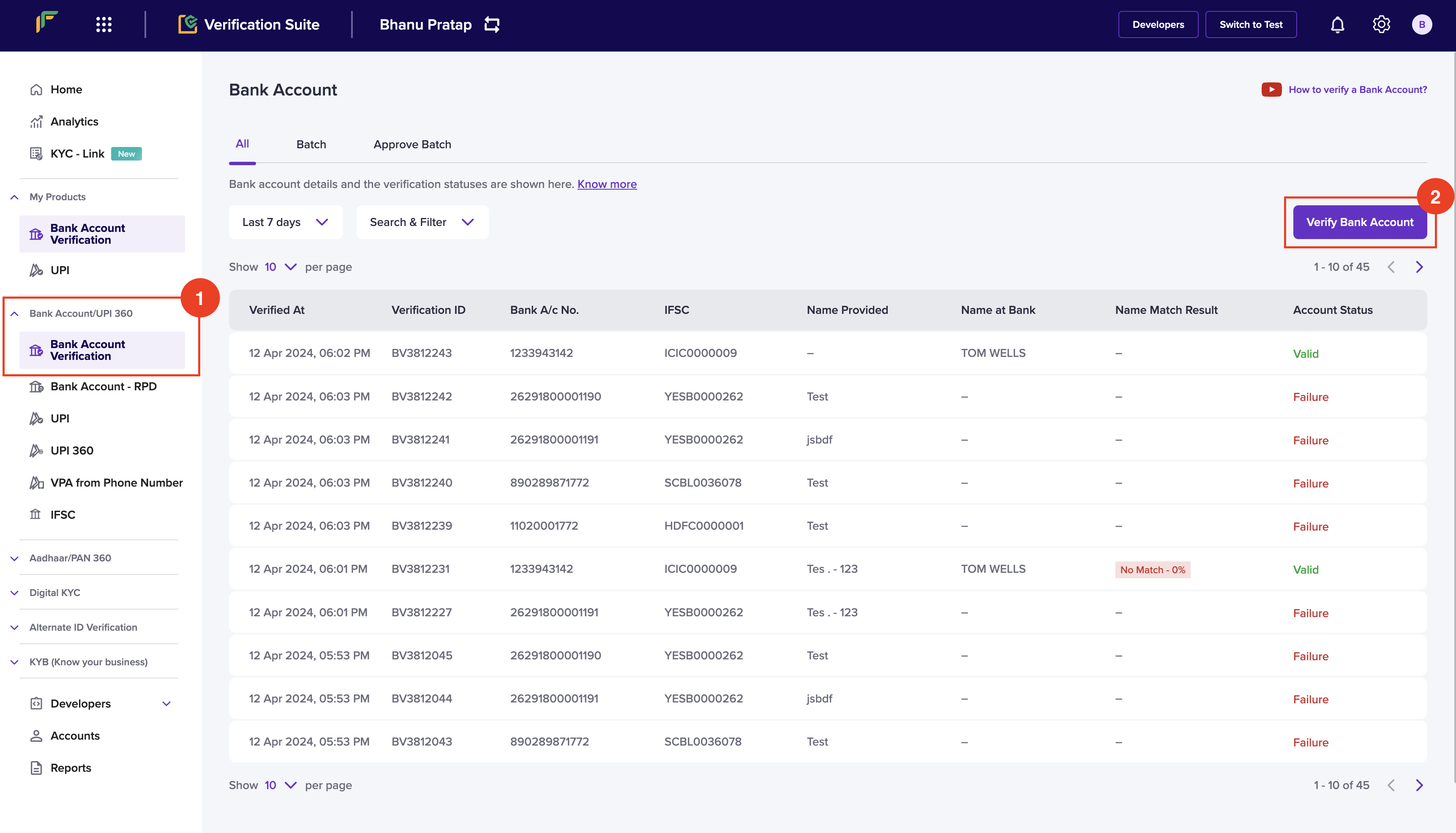Open the apps grid launcher icon
The image size is (1456, 833).
[104, 24]
